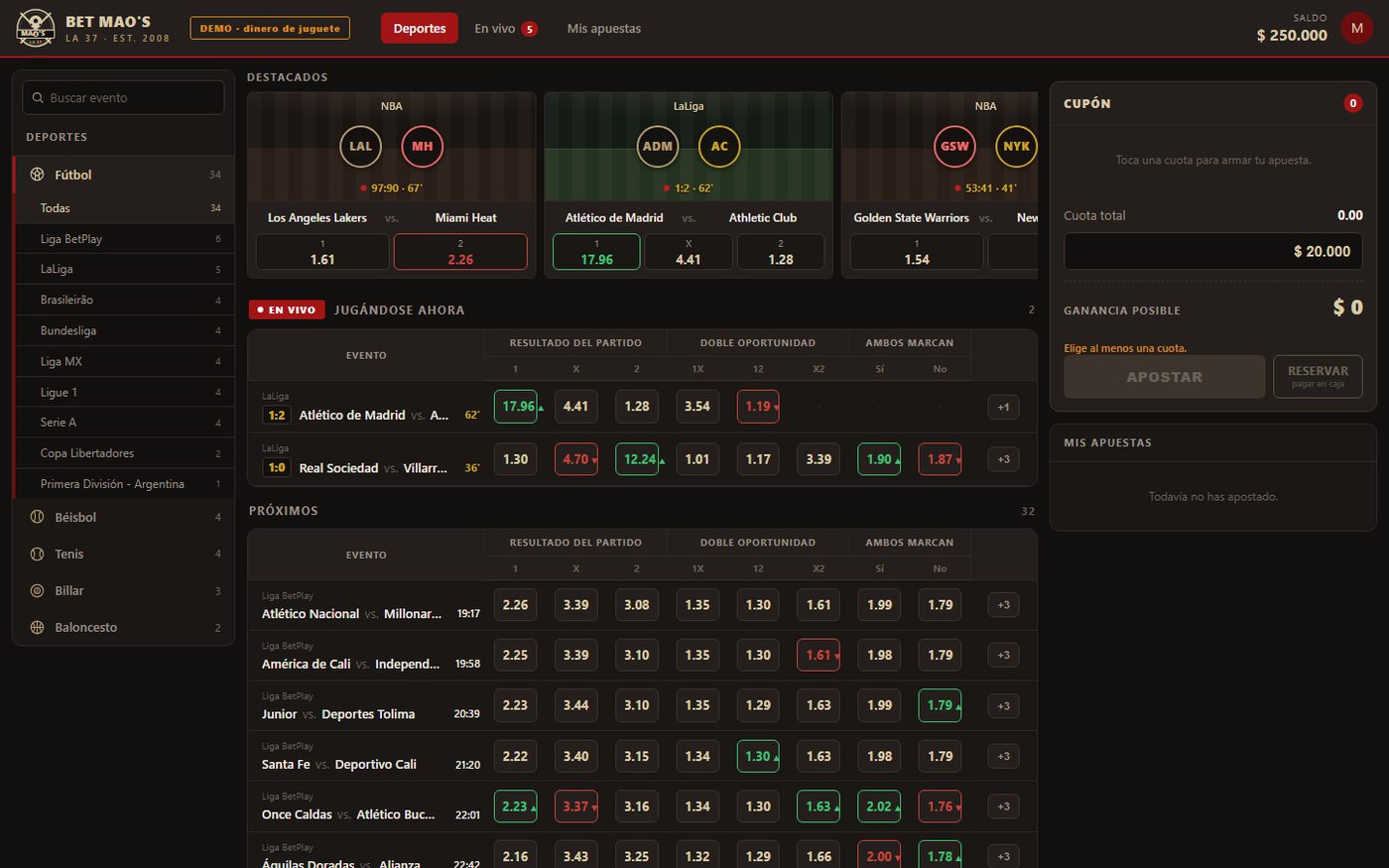
Task: Click the MH team badge
Action: tap(423, 146)
